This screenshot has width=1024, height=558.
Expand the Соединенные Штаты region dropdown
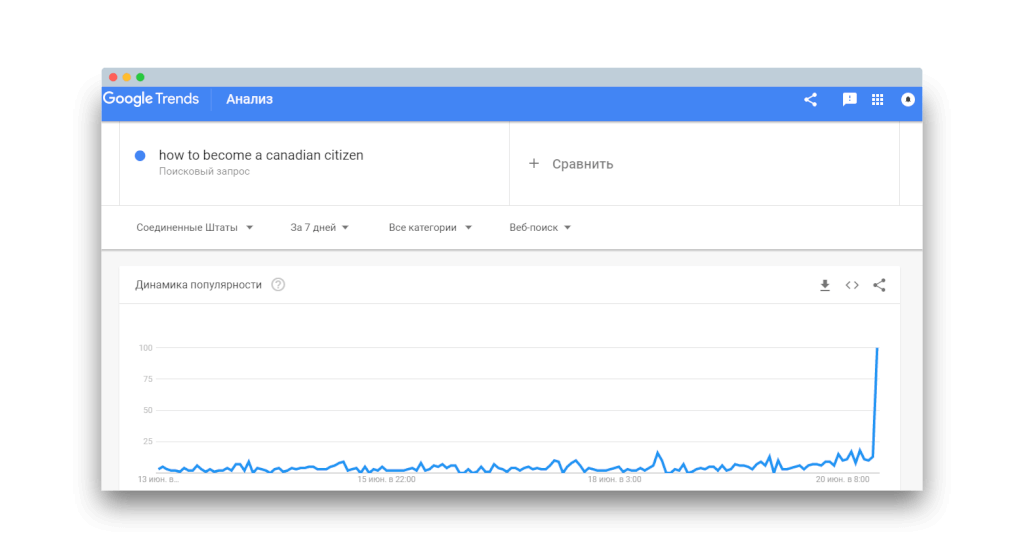[x=195, y=228]
